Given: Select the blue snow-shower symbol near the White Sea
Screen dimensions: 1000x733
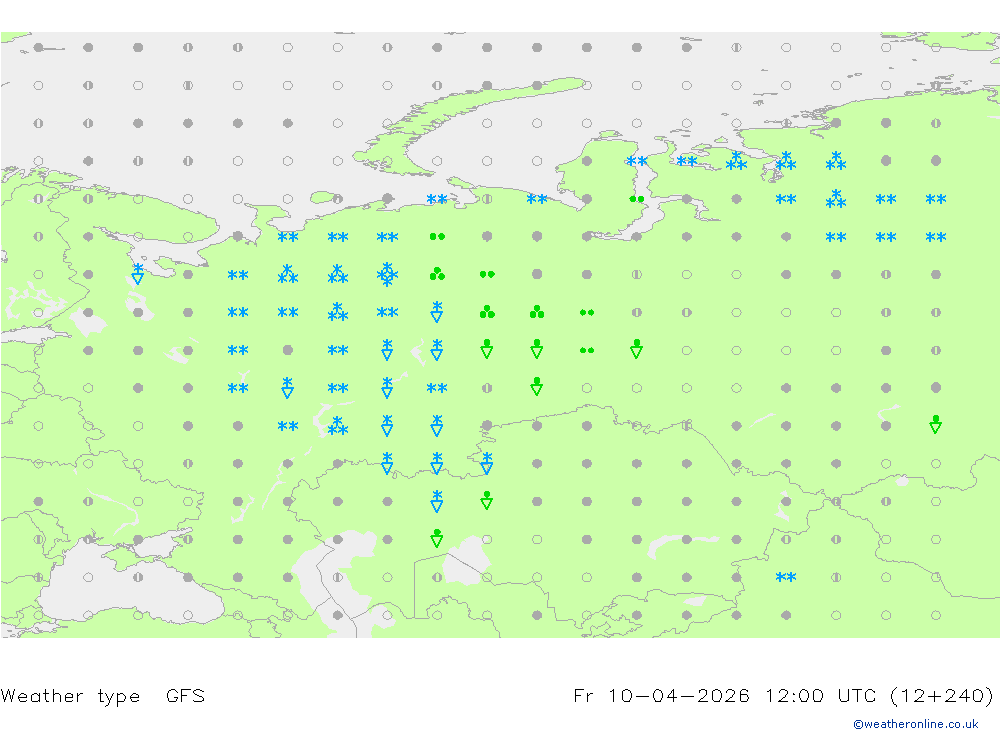Looking at the screenshot, I should (138, 274).
